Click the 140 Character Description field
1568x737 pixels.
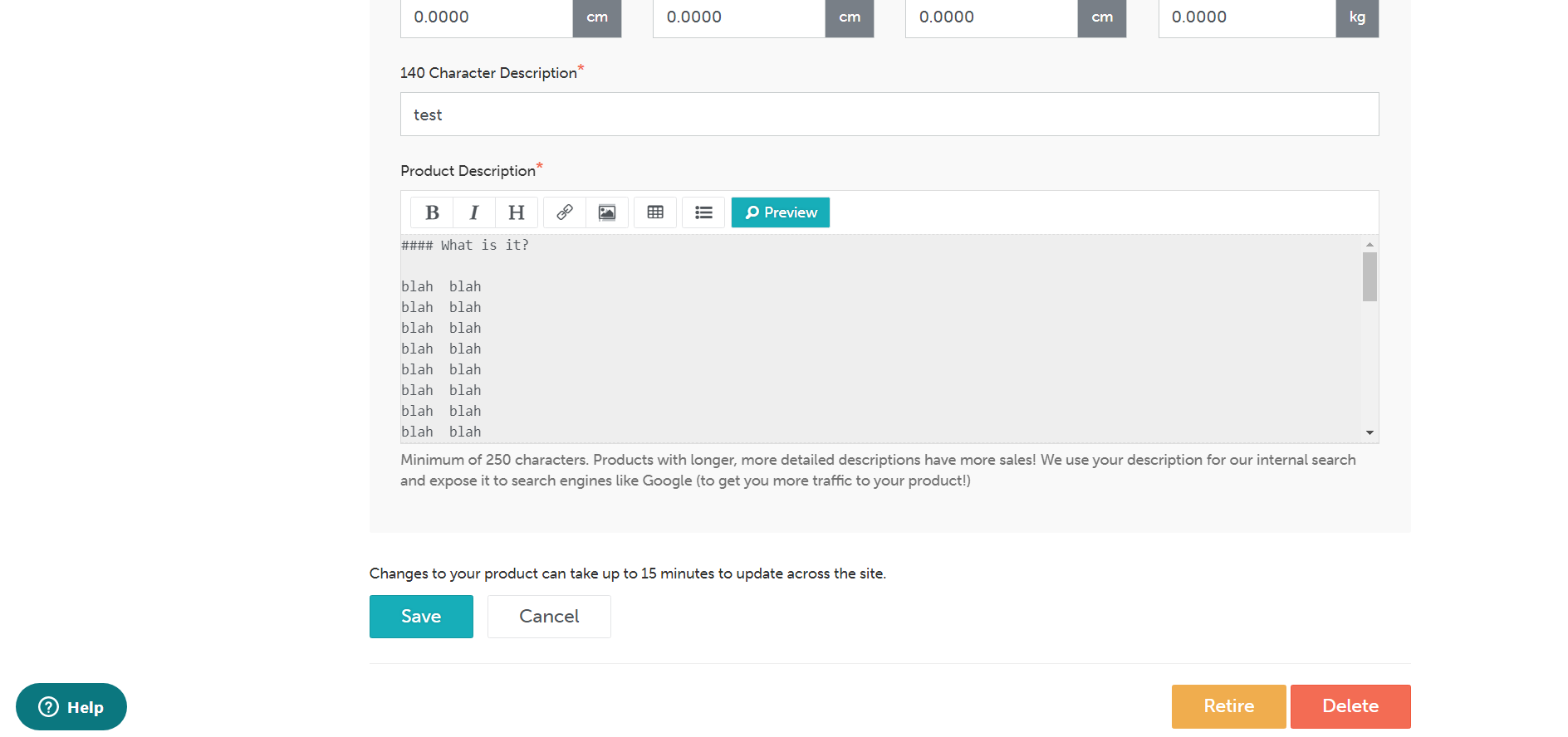tap(889, 115)
